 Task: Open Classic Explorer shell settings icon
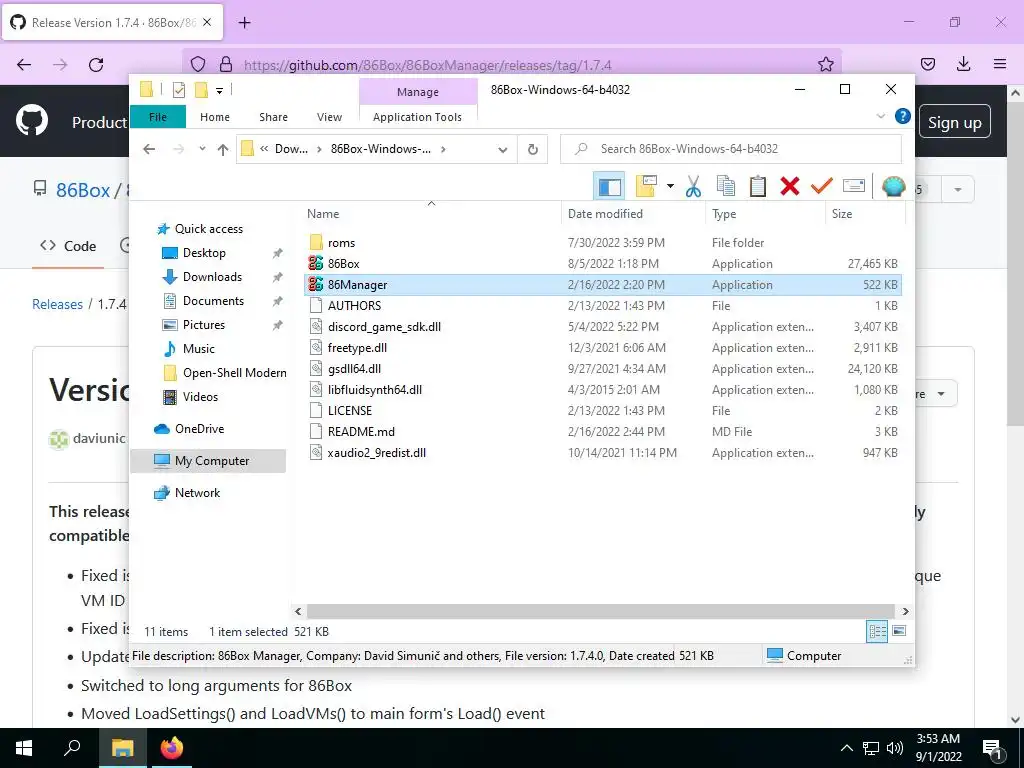click(x=893, y=187)
